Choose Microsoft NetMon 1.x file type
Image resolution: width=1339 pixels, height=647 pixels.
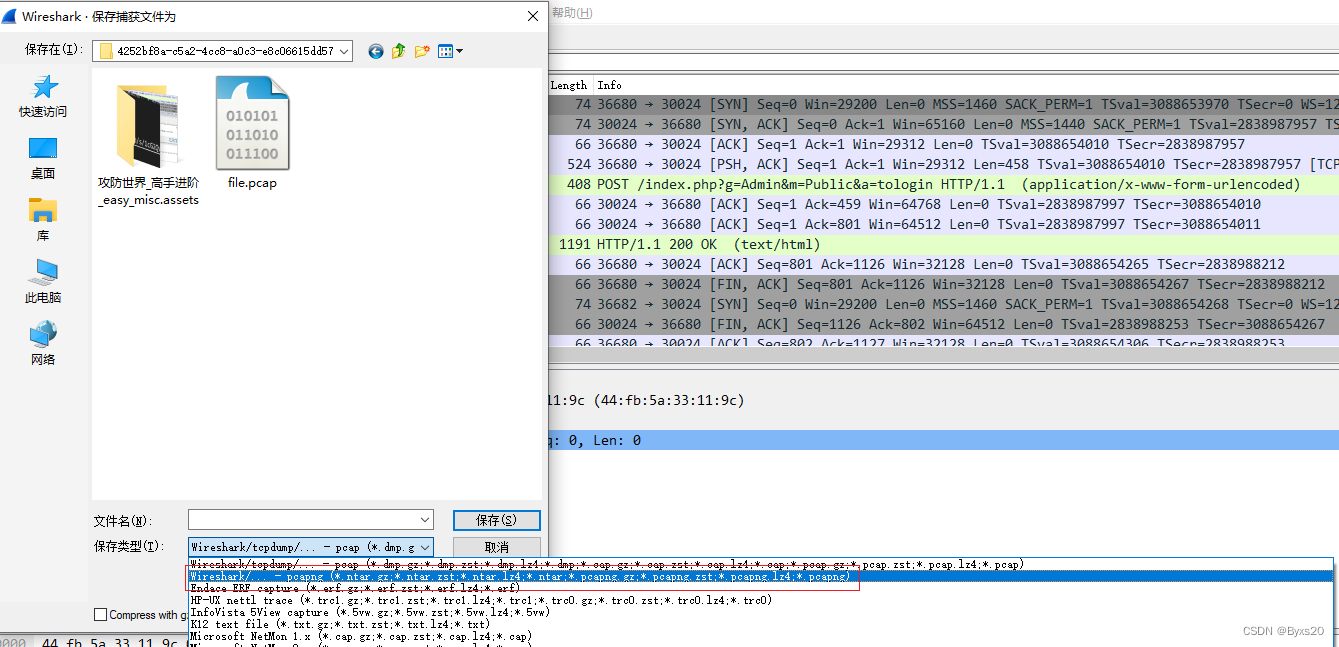tap(761, 636)
